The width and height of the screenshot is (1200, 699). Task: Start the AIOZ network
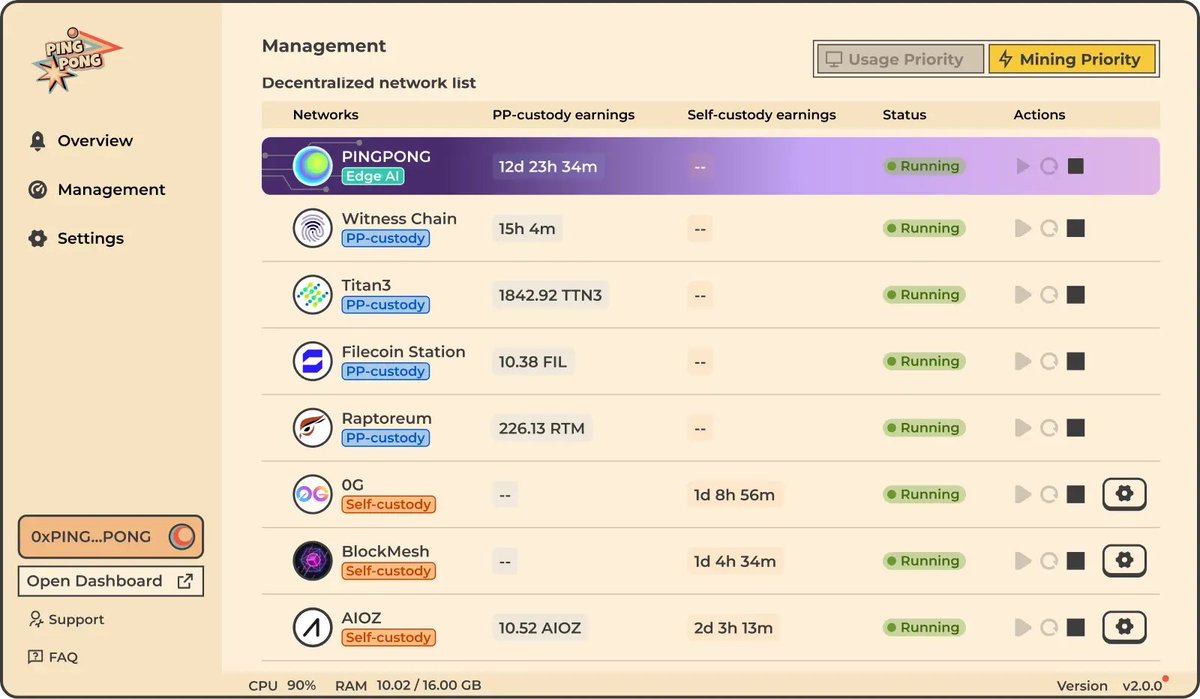[1022, 628]
